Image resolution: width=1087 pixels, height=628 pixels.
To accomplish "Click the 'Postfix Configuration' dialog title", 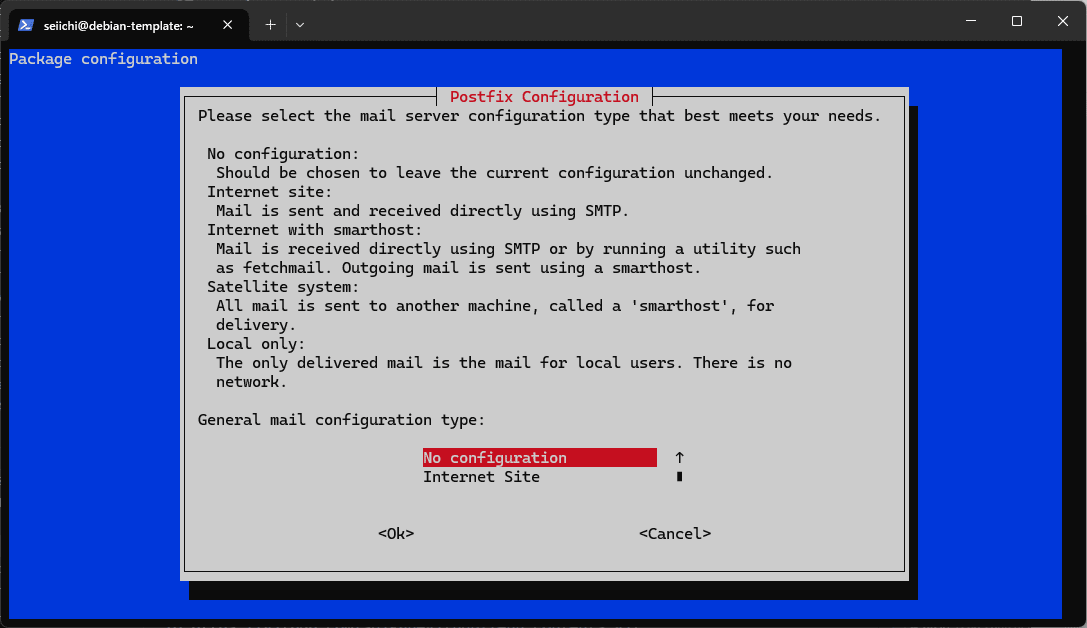I will (x=544, y=97).
